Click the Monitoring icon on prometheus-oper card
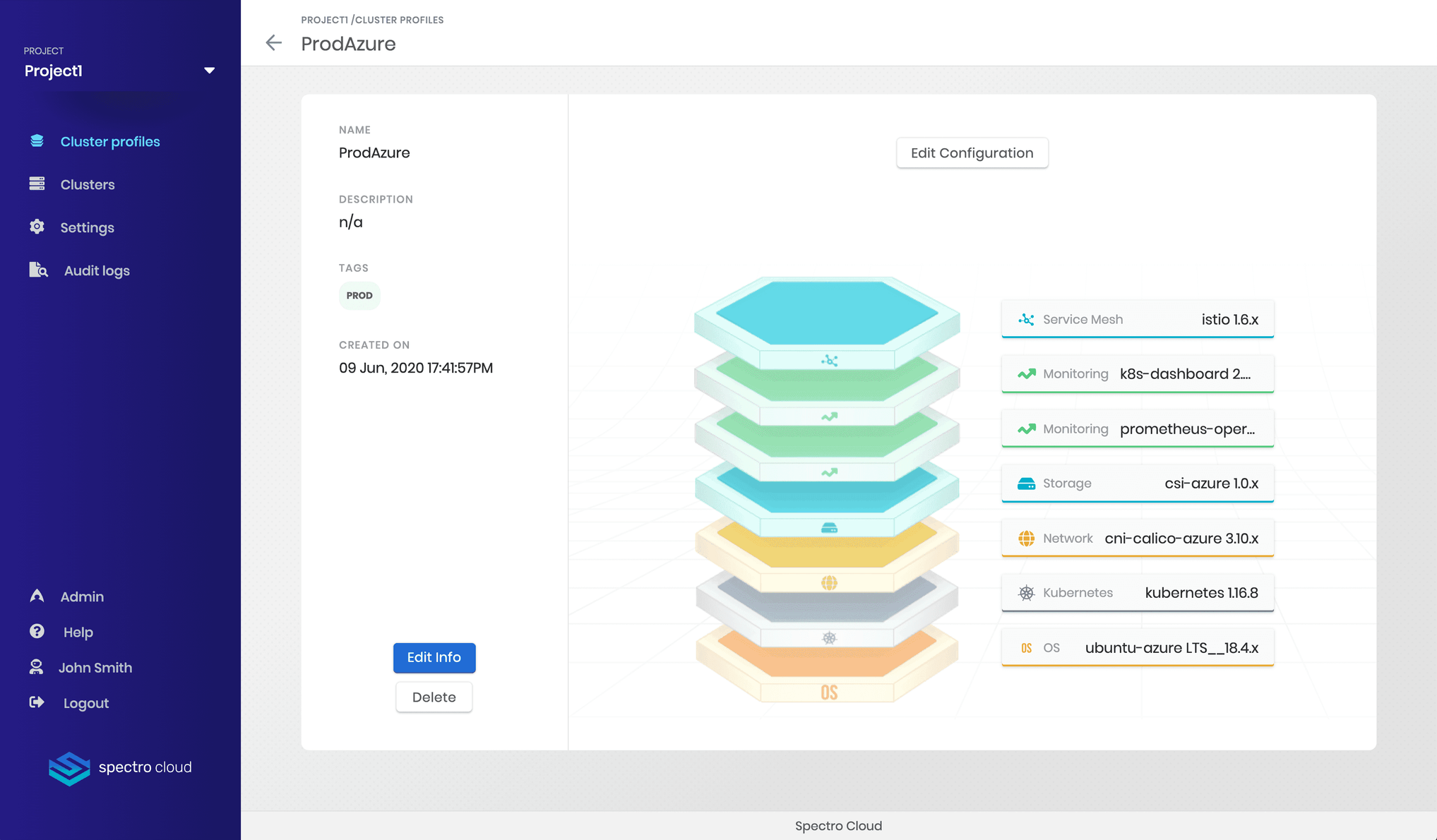The image size is (1437, 840). (1027, 429)
